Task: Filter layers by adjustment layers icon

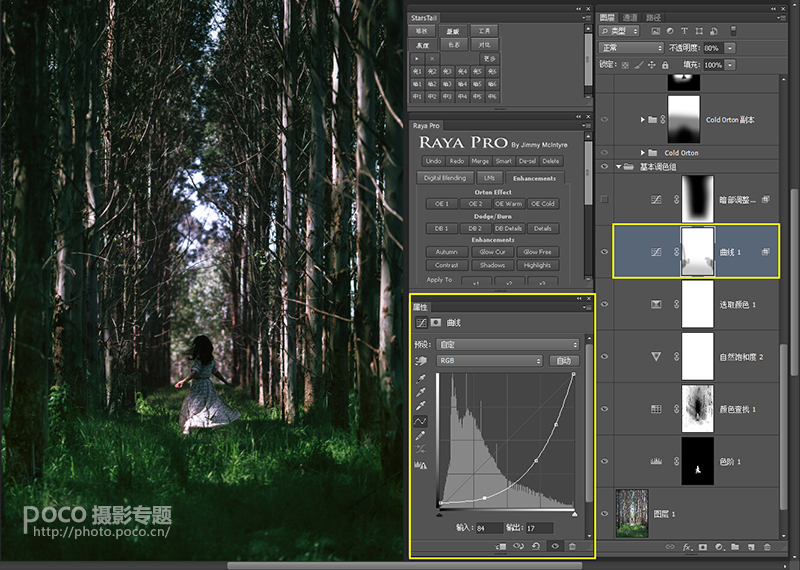Action: coord(670,31)
